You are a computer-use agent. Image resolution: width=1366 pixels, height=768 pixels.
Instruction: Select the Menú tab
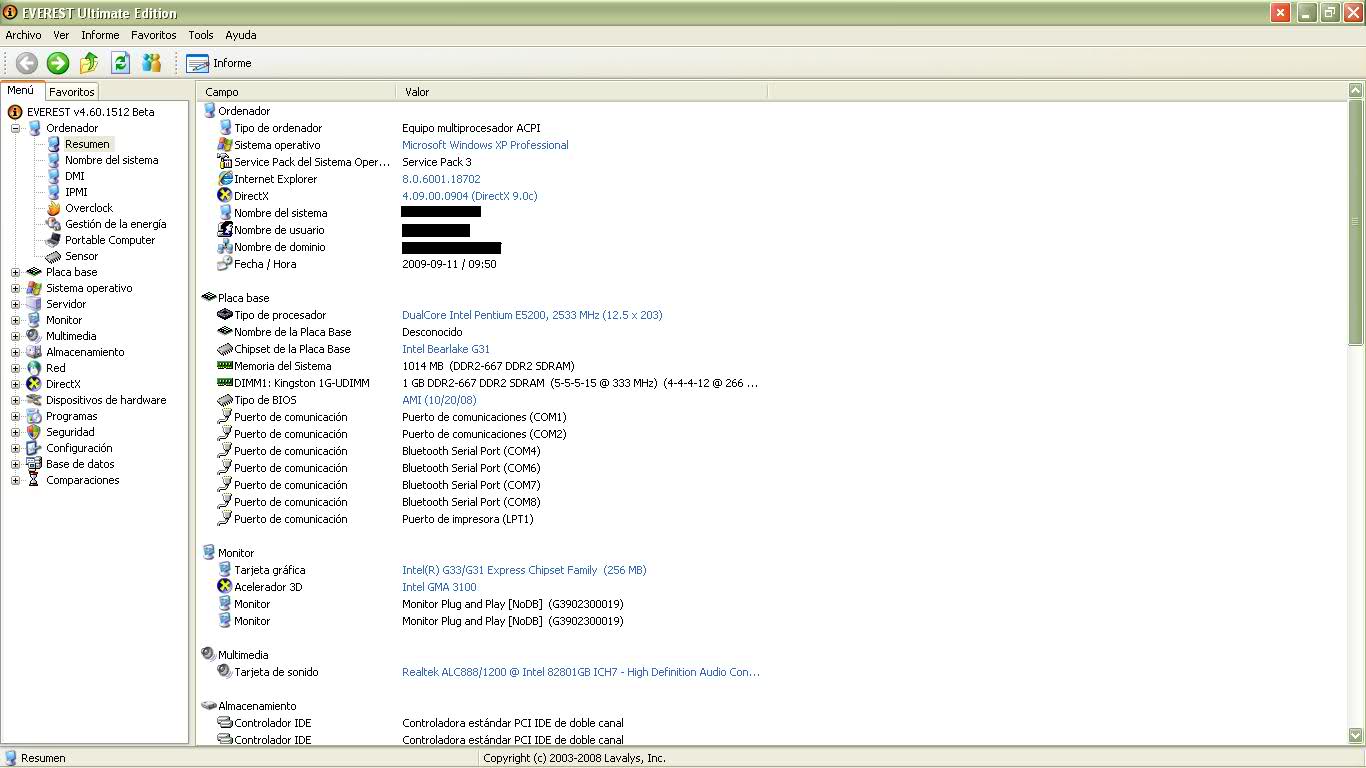pyautogui.click(x=21, y=91)
